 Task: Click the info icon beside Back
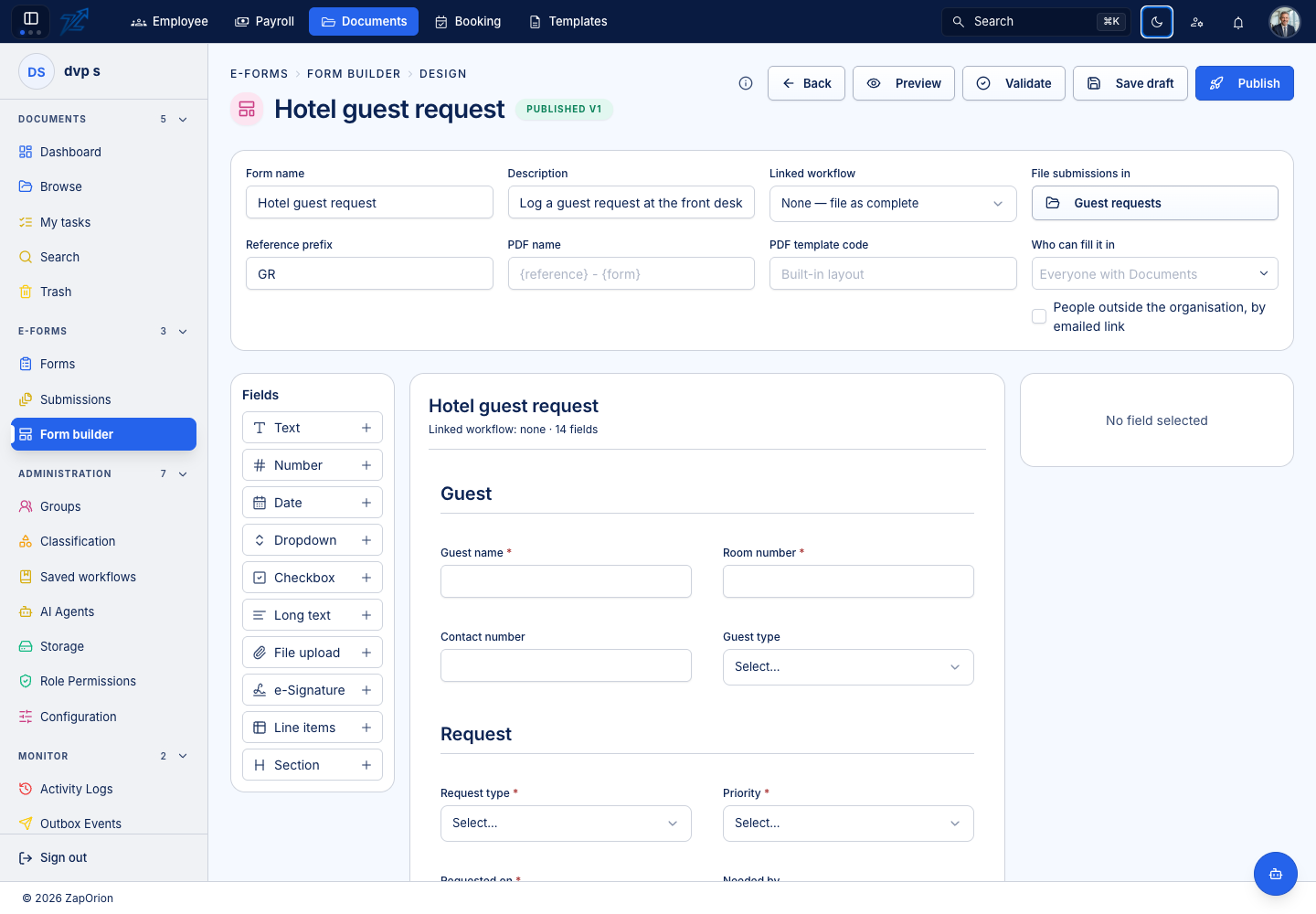click(746, 83)
